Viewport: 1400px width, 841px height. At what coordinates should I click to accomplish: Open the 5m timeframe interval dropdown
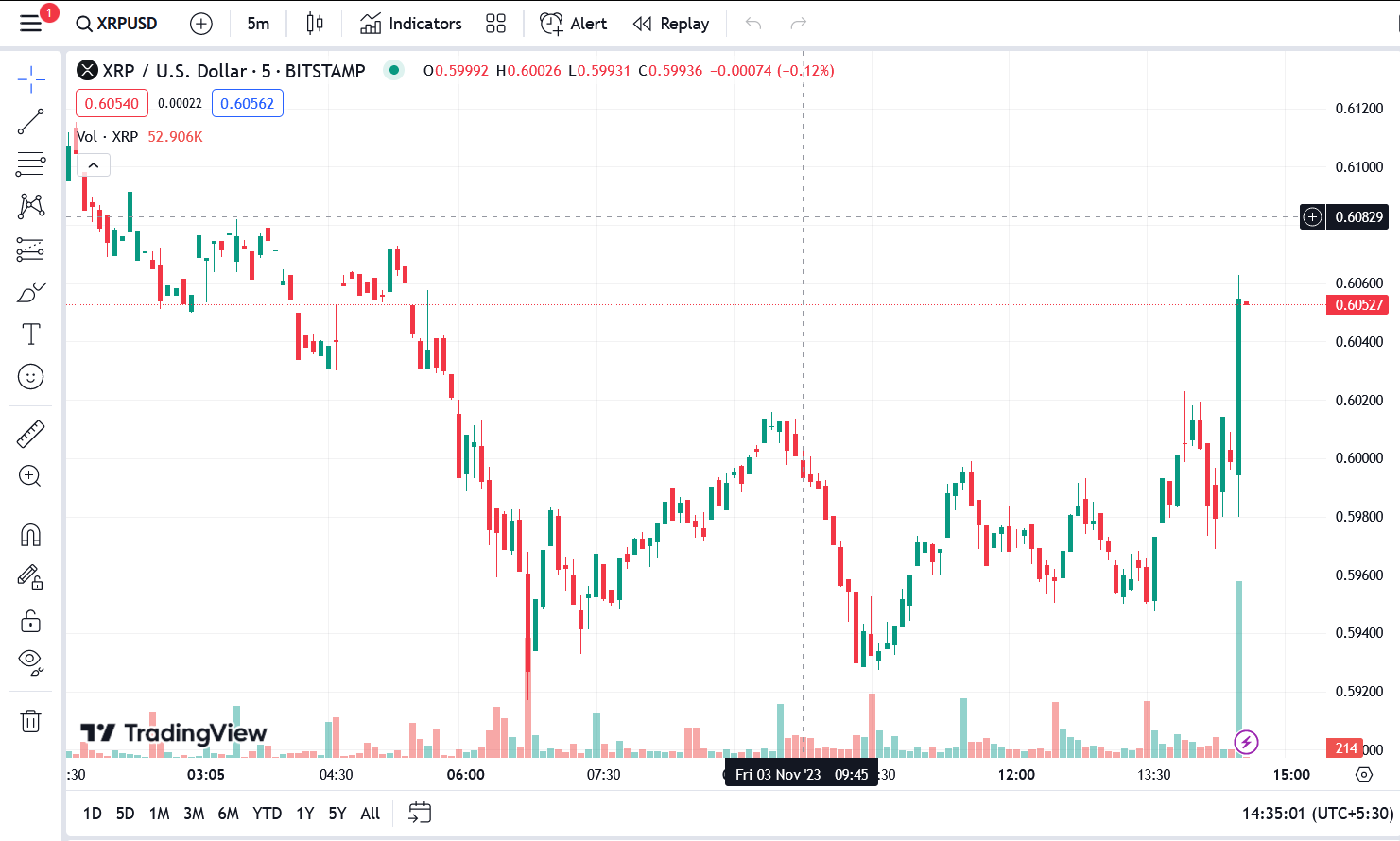[258, 24]
